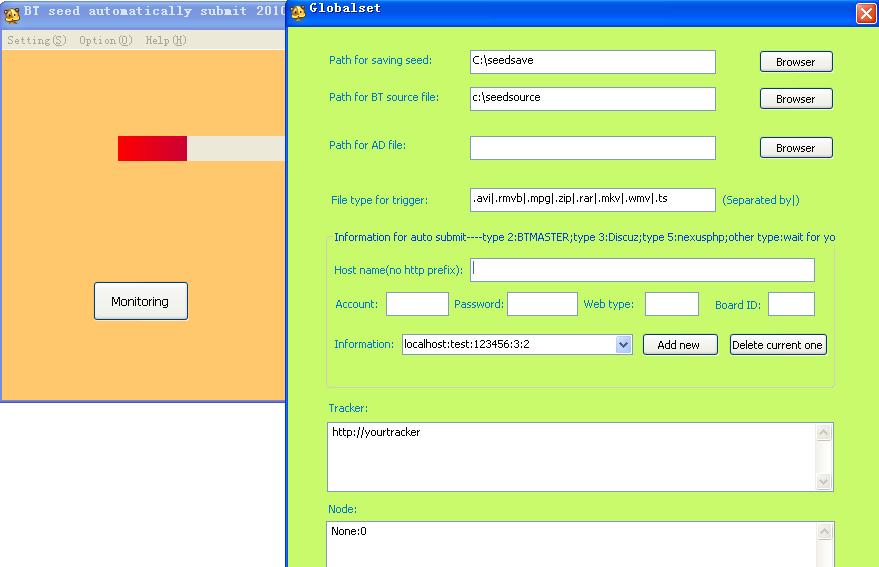The image size is (879, 567).
Task: Click Tracker scrollbar up arrow
Action: click(x=824, y=432)
